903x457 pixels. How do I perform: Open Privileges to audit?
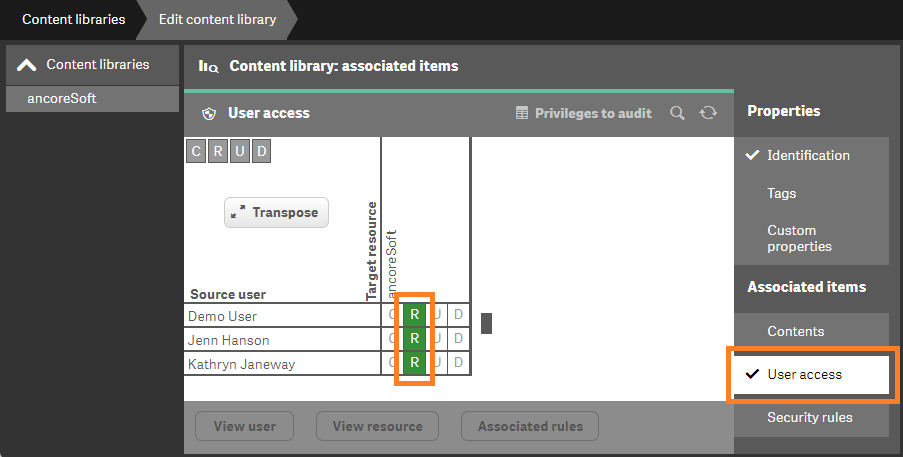click(584, 113)
